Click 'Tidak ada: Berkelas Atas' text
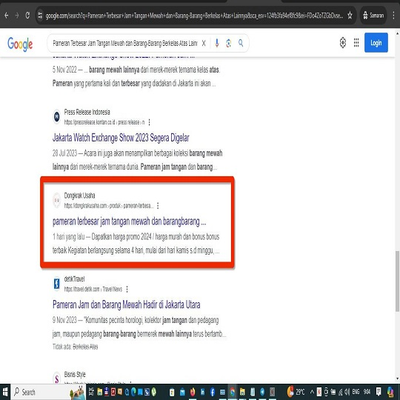 75,347
